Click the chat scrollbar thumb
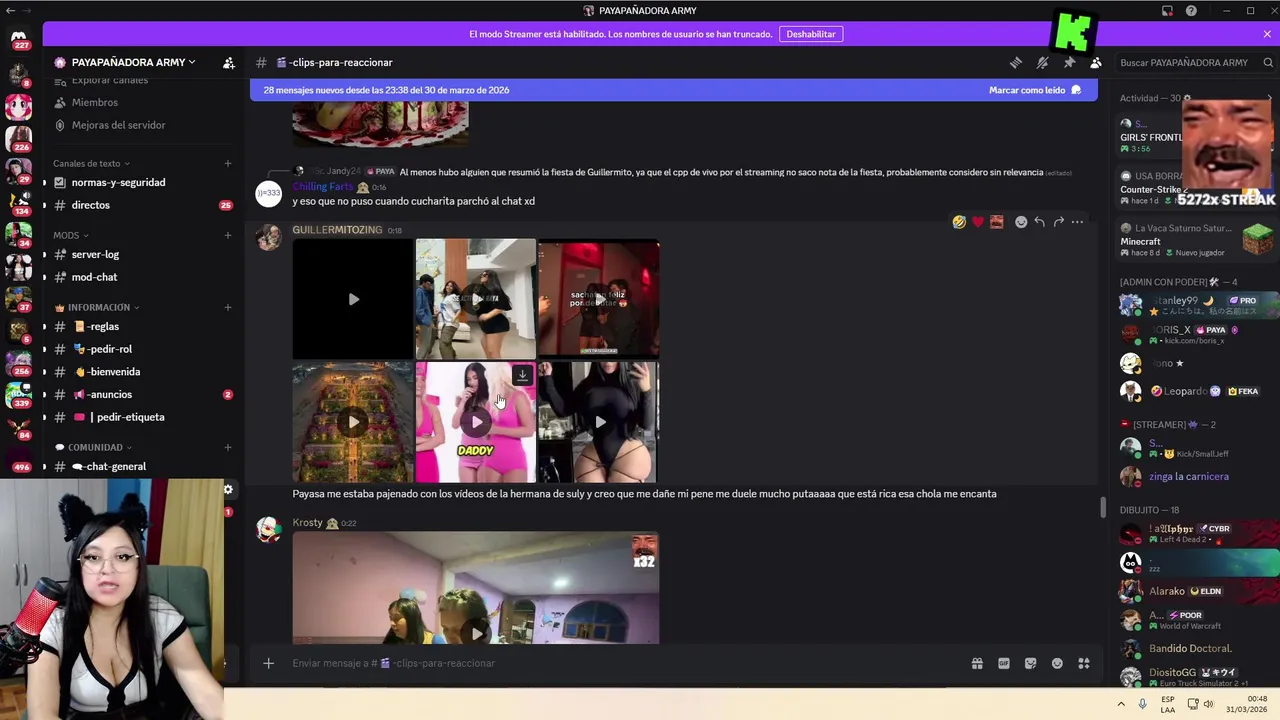Screen dimensions: 1280x720 click(1103, 507)
